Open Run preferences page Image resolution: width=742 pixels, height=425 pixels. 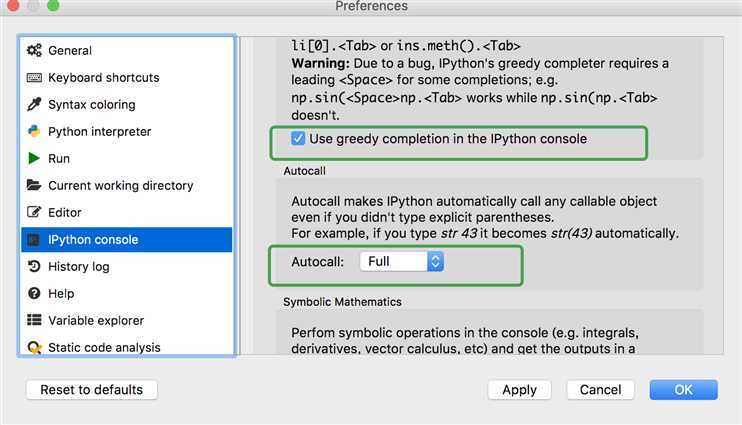(x=127, y=158)
